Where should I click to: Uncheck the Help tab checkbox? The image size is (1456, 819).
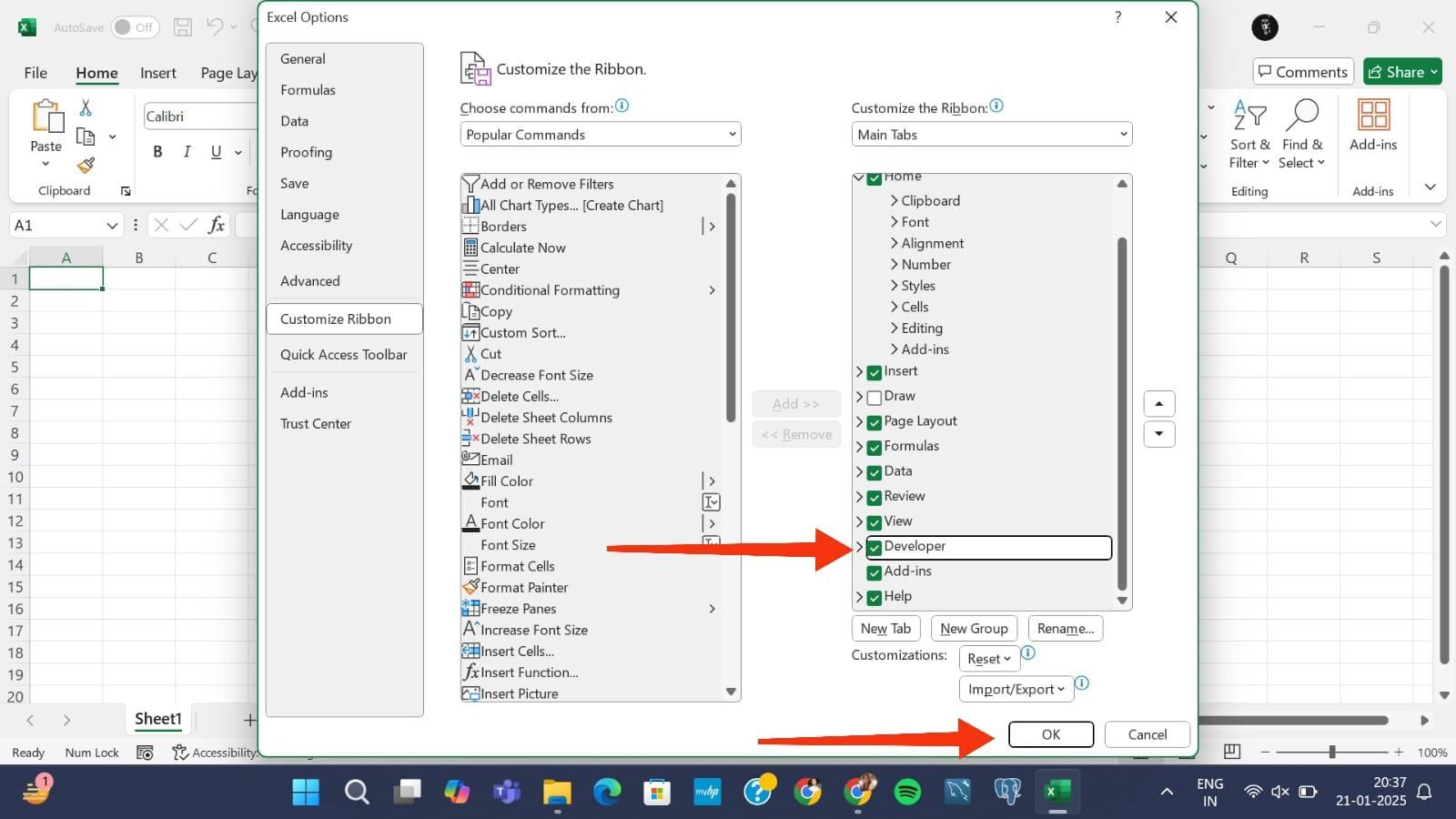pyautogui.click(x=875, y=598)
